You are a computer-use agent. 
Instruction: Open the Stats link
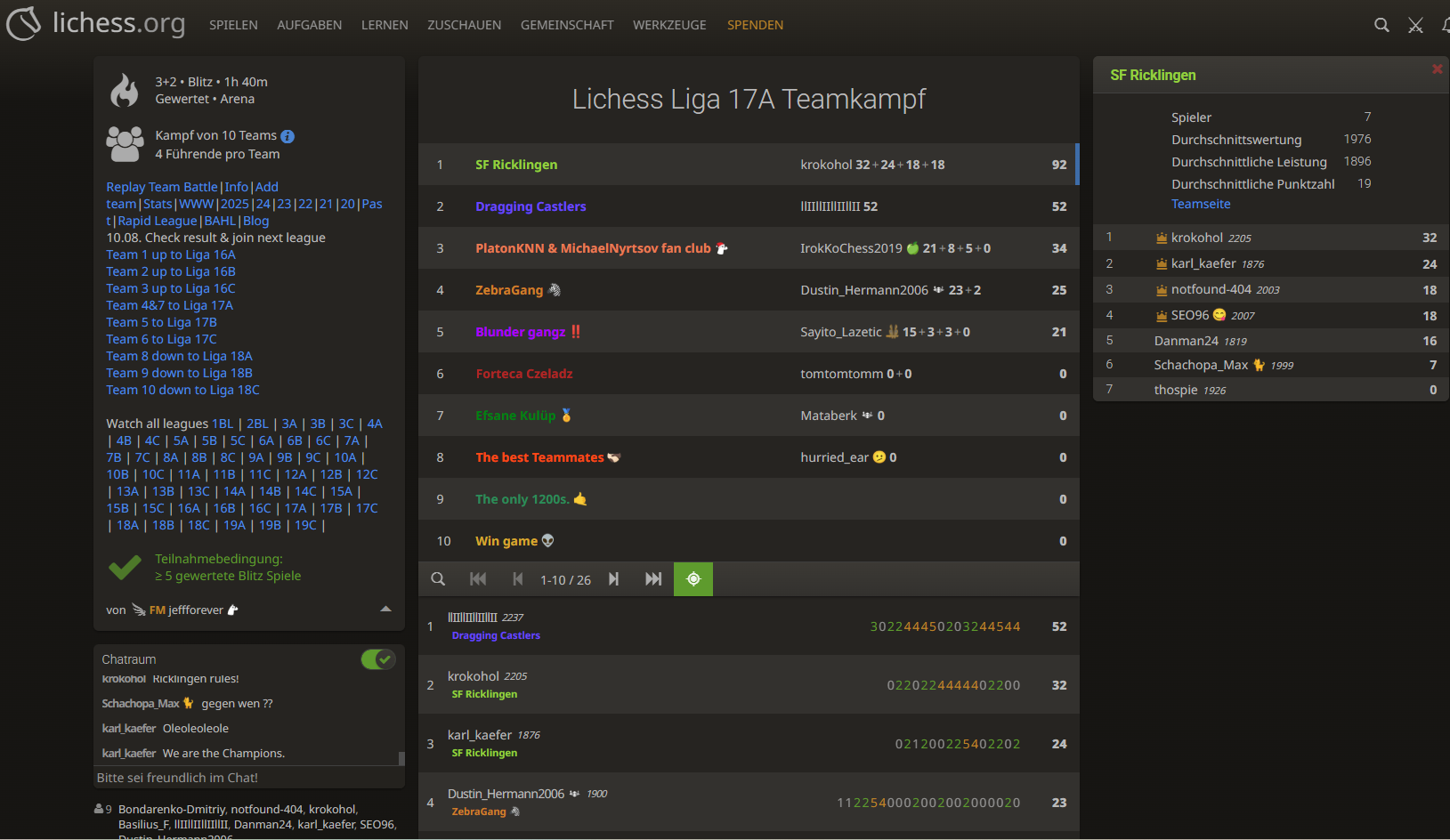pyautogui.click(x=158, y=204)
